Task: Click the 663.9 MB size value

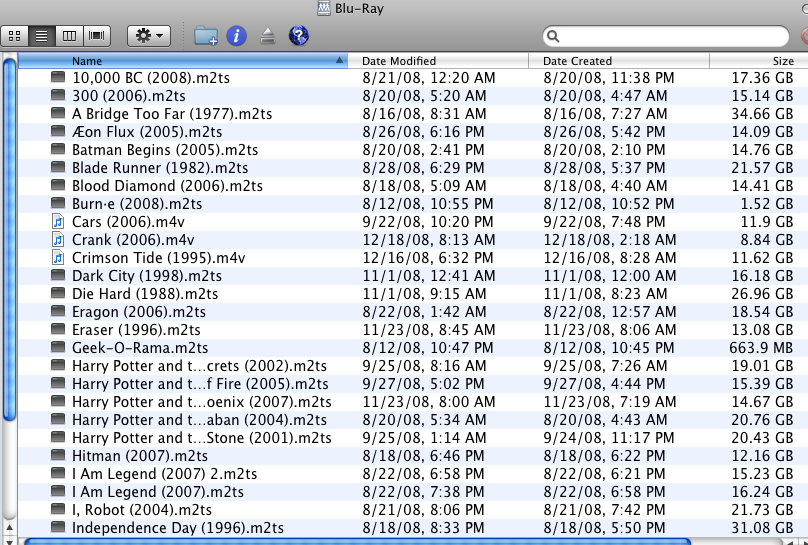Action: [x=761, y=348]
